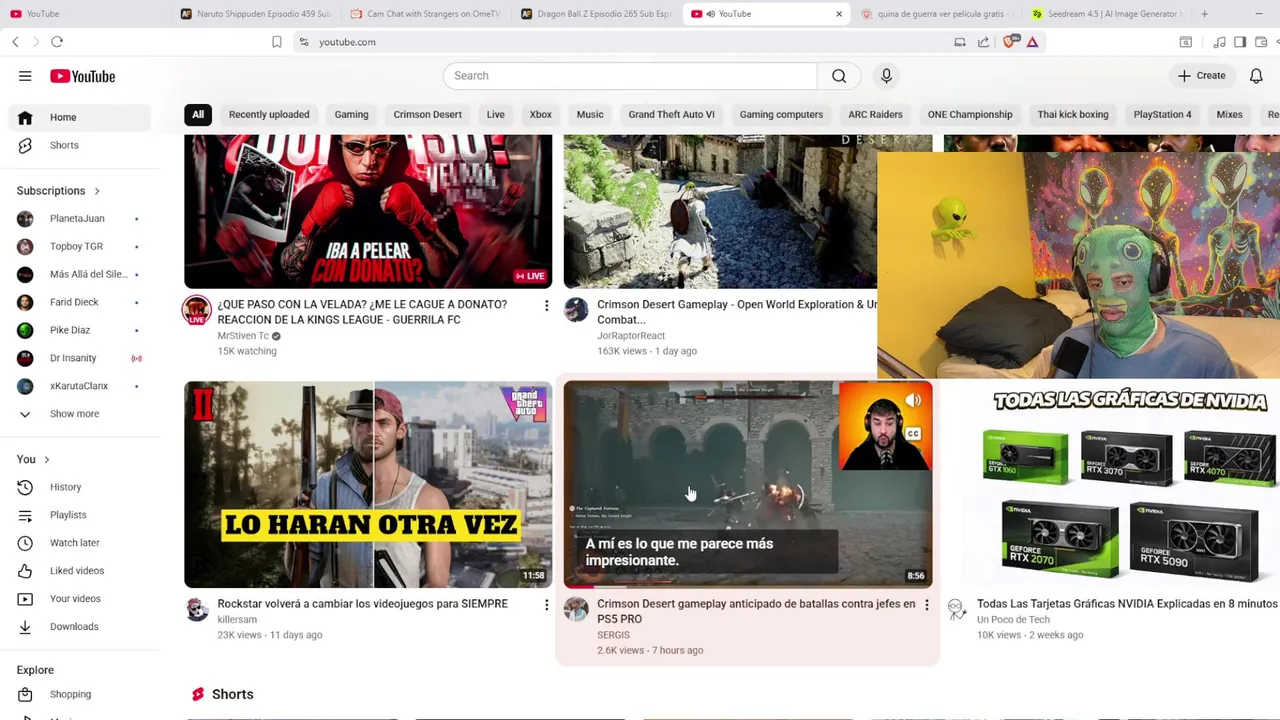Select the Gaming computers chip
This screenshot has width=1280, height=720.
(781, 114)
